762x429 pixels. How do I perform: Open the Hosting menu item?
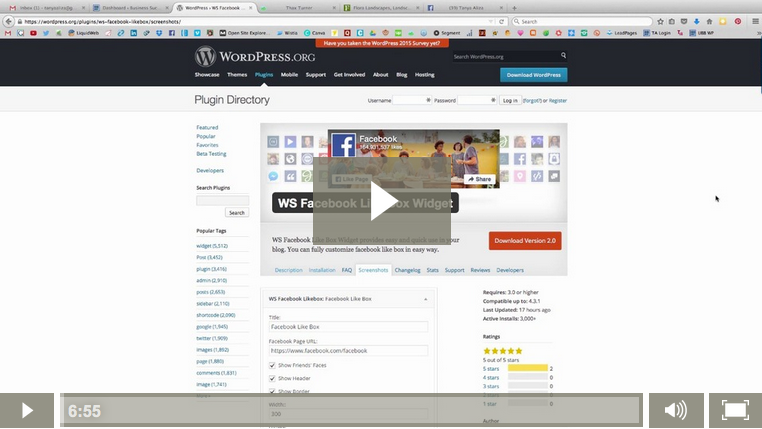coord(425,75)
